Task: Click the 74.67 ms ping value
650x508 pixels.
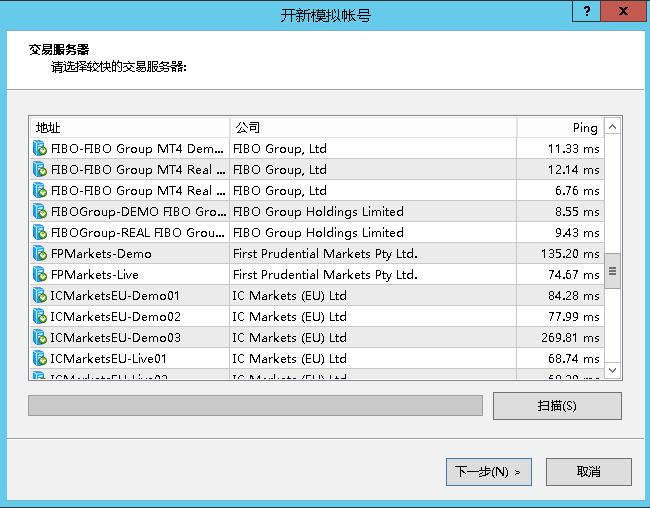Action: coord(574,275)
